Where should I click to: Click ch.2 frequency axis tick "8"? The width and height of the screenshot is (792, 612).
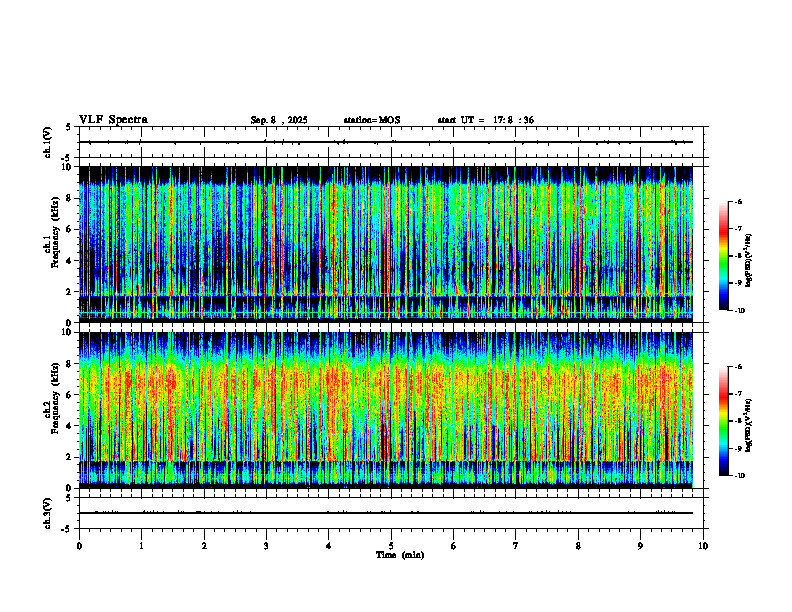click(69, 364)
